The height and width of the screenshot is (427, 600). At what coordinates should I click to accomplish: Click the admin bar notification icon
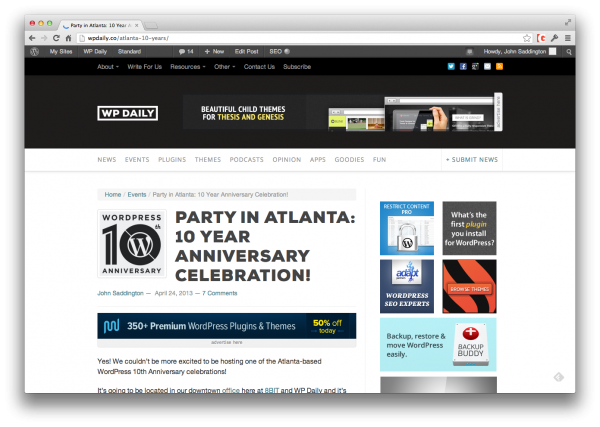[470, 52]
